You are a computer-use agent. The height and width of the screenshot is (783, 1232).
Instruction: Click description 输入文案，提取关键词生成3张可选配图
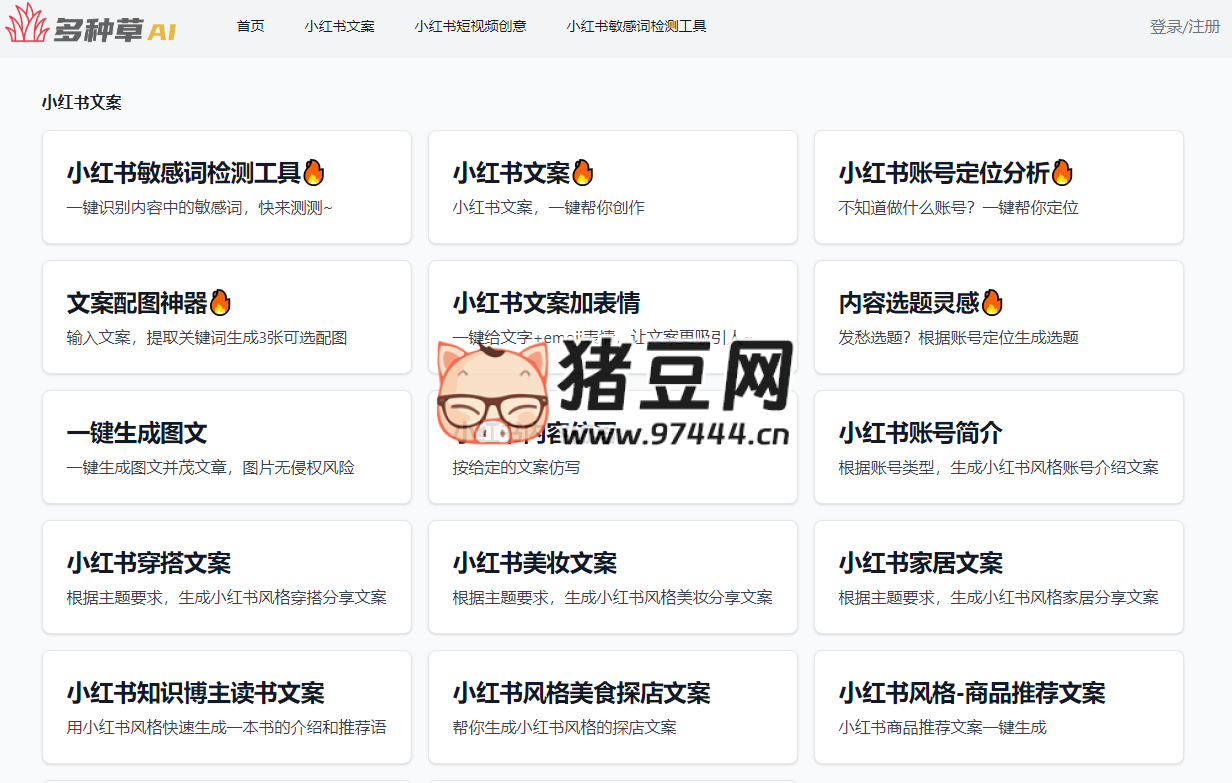(x=207, y=338)
